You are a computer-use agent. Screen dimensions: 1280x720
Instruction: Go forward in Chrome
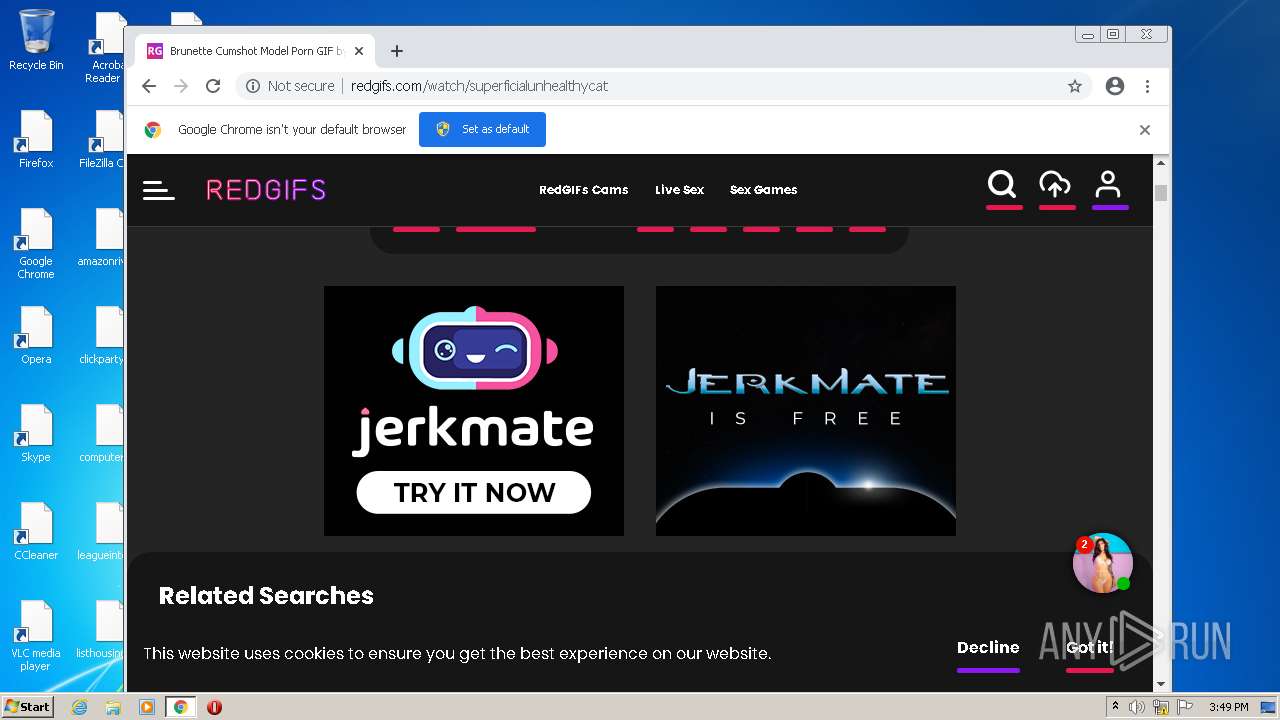[x=181, y=86]
